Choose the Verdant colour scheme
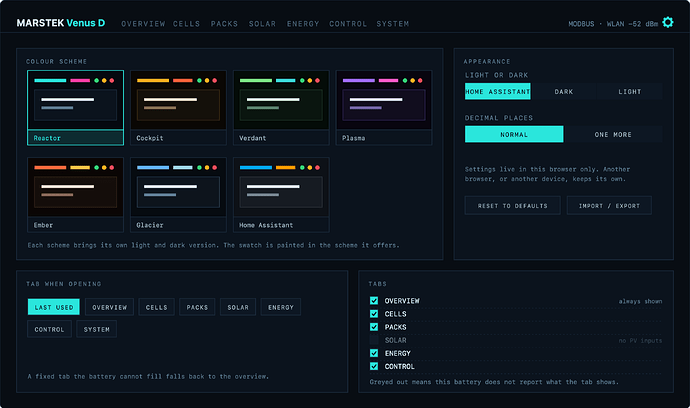 pyautogui.click(x=281, y=107)
